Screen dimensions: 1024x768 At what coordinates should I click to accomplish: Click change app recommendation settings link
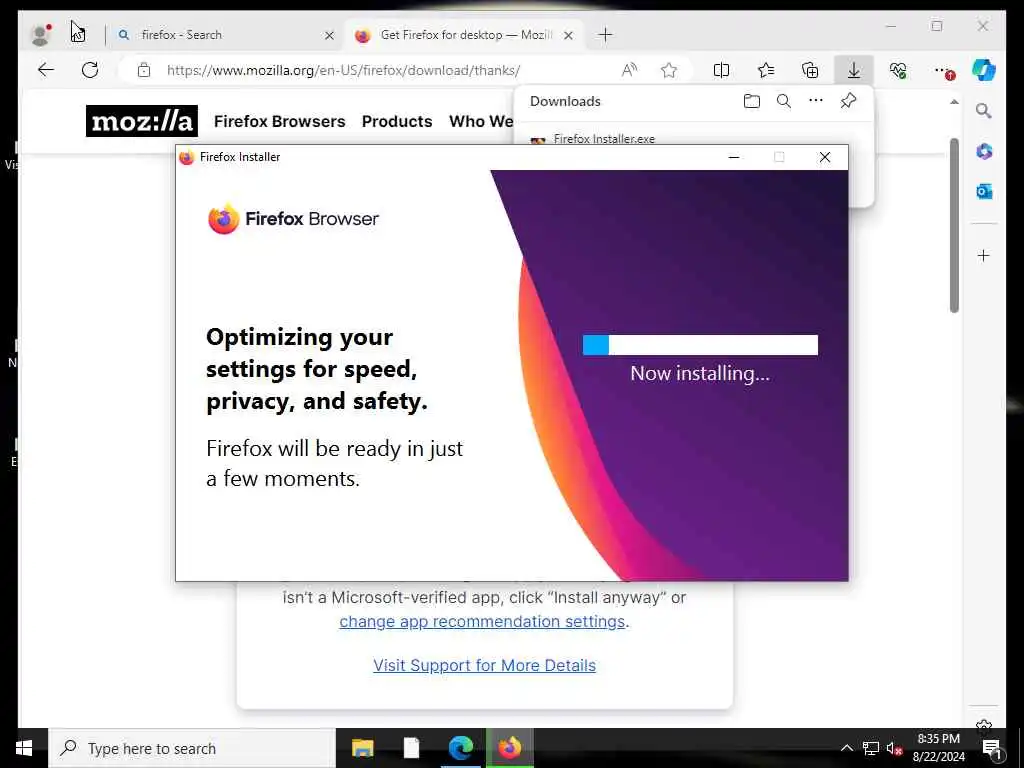tap(482, 621)
